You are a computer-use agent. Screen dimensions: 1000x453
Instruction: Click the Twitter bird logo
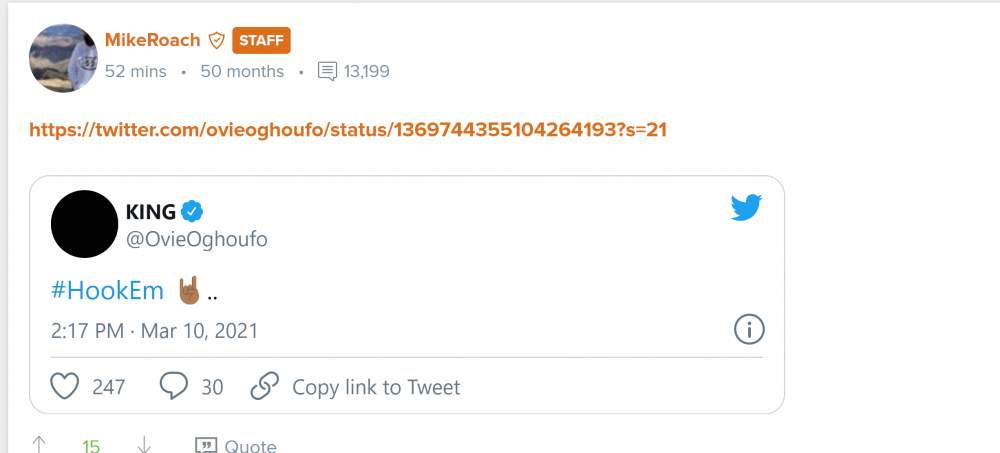[x=746, y=208]
